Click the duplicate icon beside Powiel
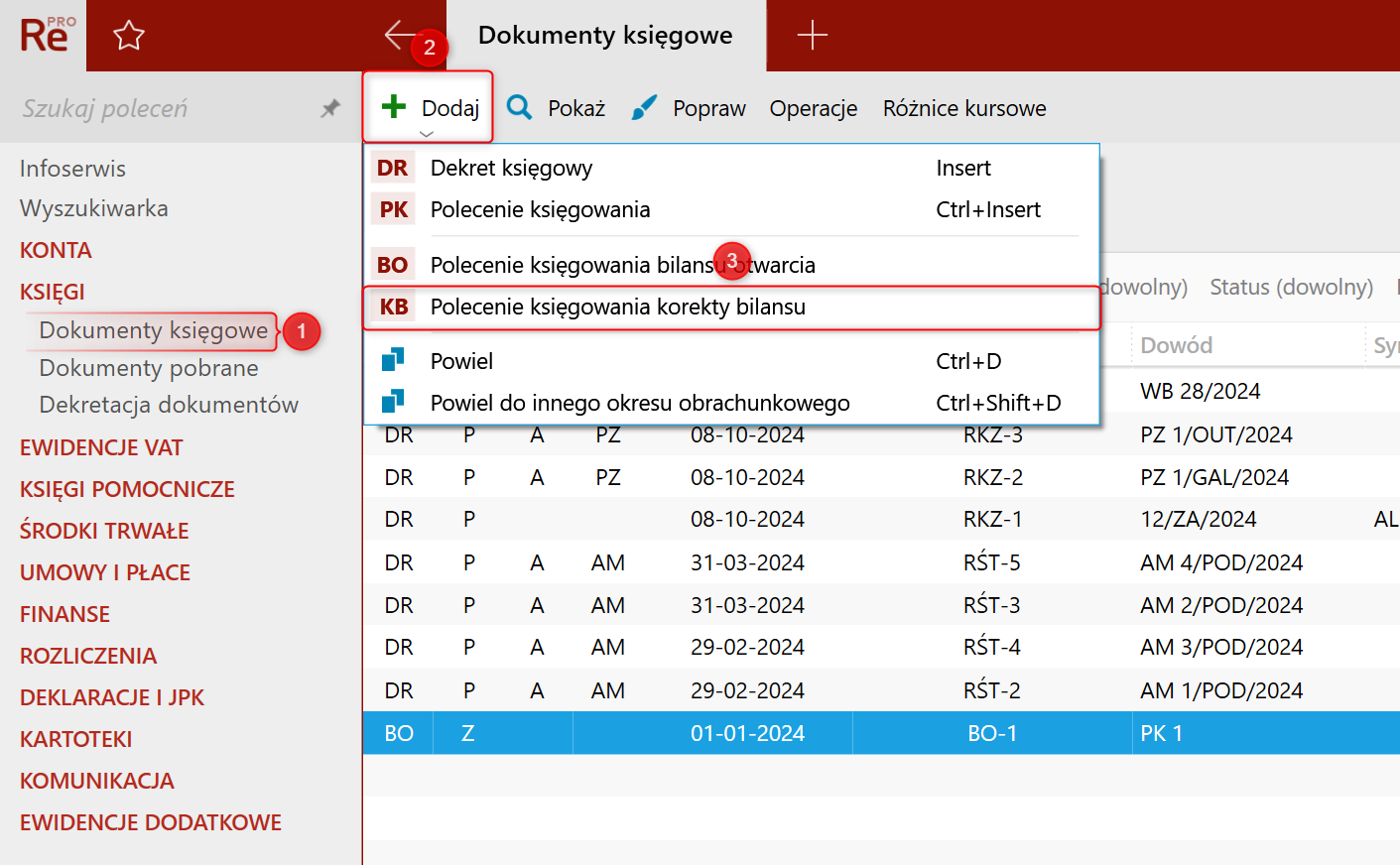 (393, 359)
